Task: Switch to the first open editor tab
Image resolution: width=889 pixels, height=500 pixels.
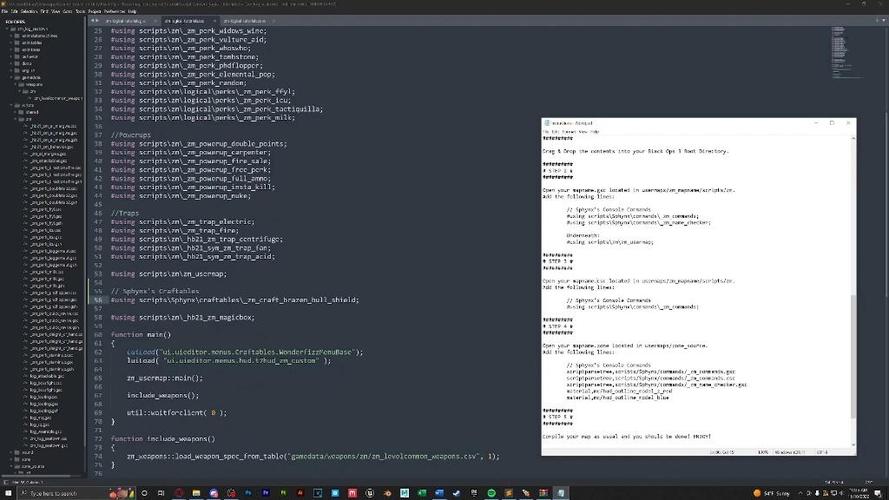Action: [125, 21]
